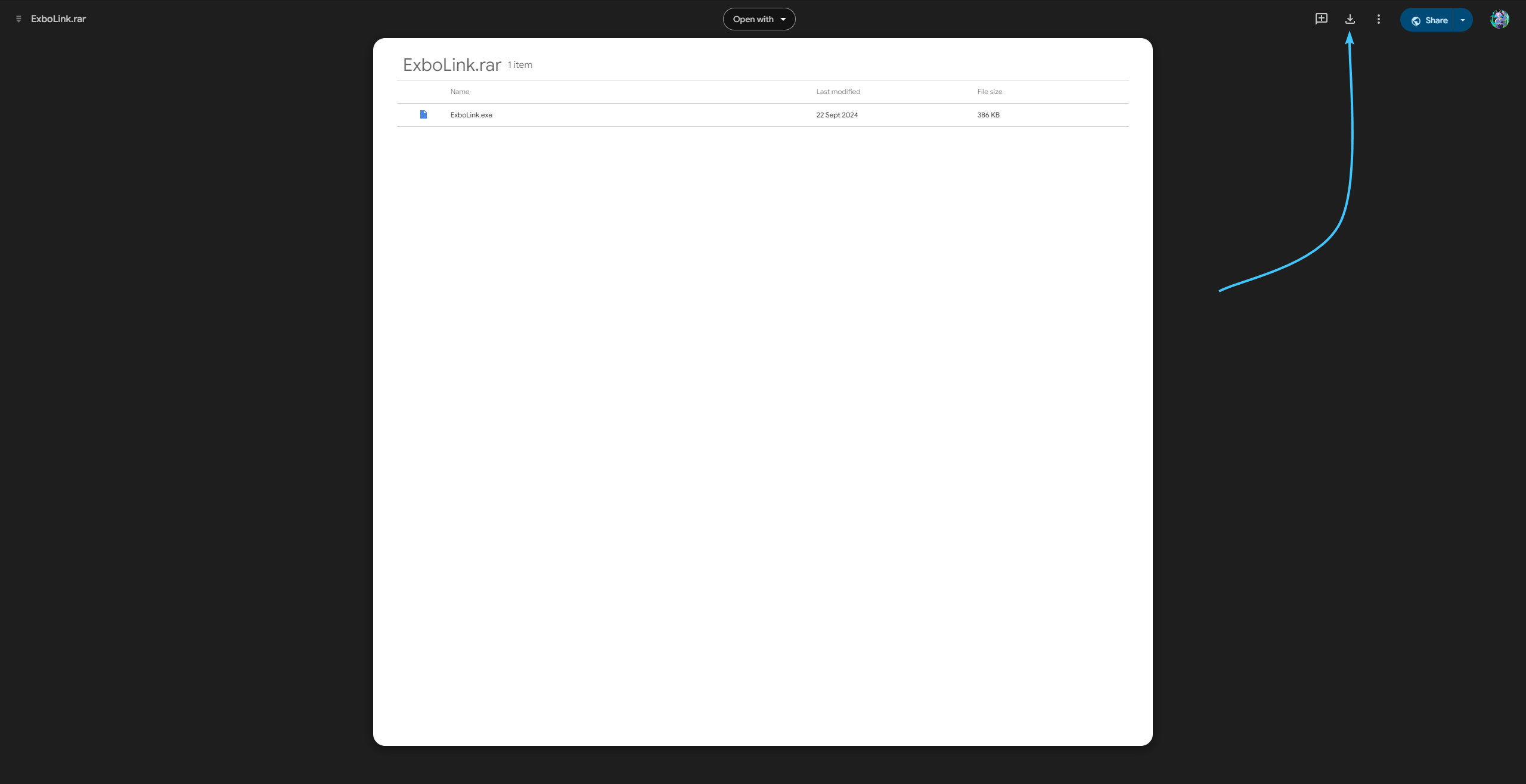
Task: Click the download icon in top toolbar
Action: coord(1350,19)
